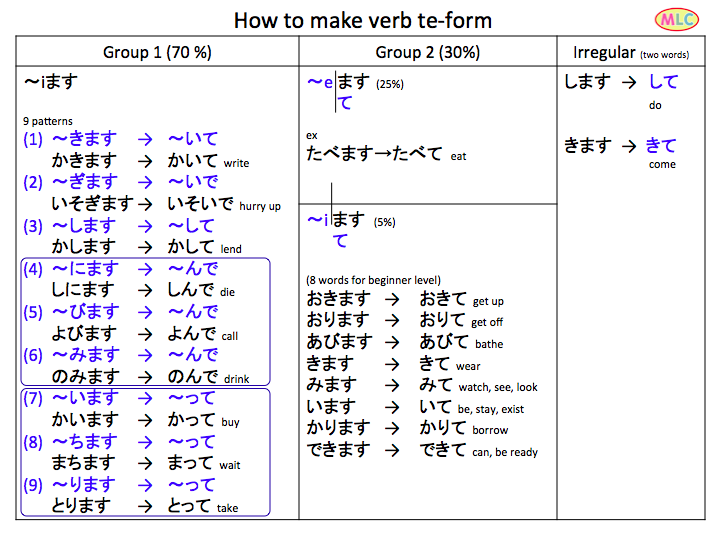The height and width of the screenshot is (540, 717).
Task: Click pattern '(7) ～います'
Action: point(70,398)
